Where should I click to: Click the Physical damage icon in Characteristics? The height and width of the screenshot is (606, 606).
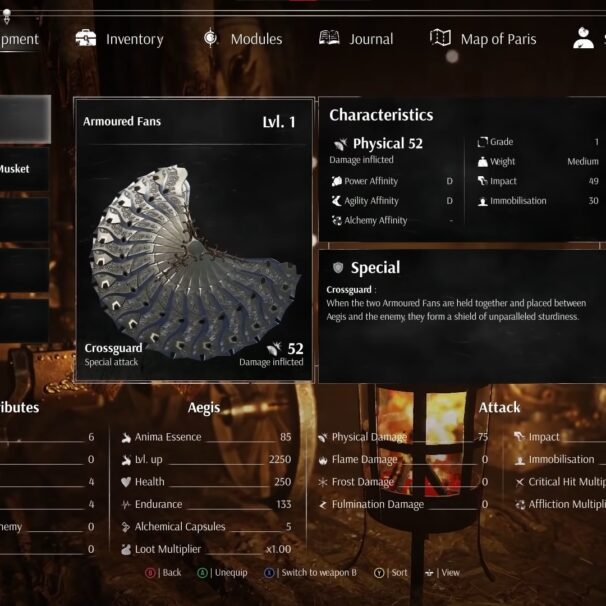(x=340, y=144)
